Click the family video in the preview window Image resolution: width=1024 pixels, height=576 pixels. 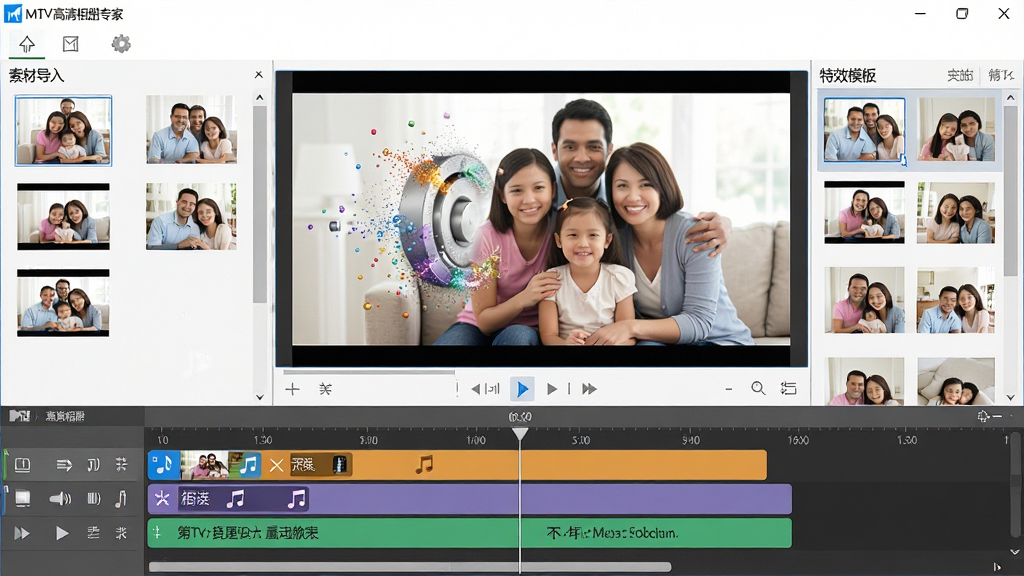pos(541,219)
